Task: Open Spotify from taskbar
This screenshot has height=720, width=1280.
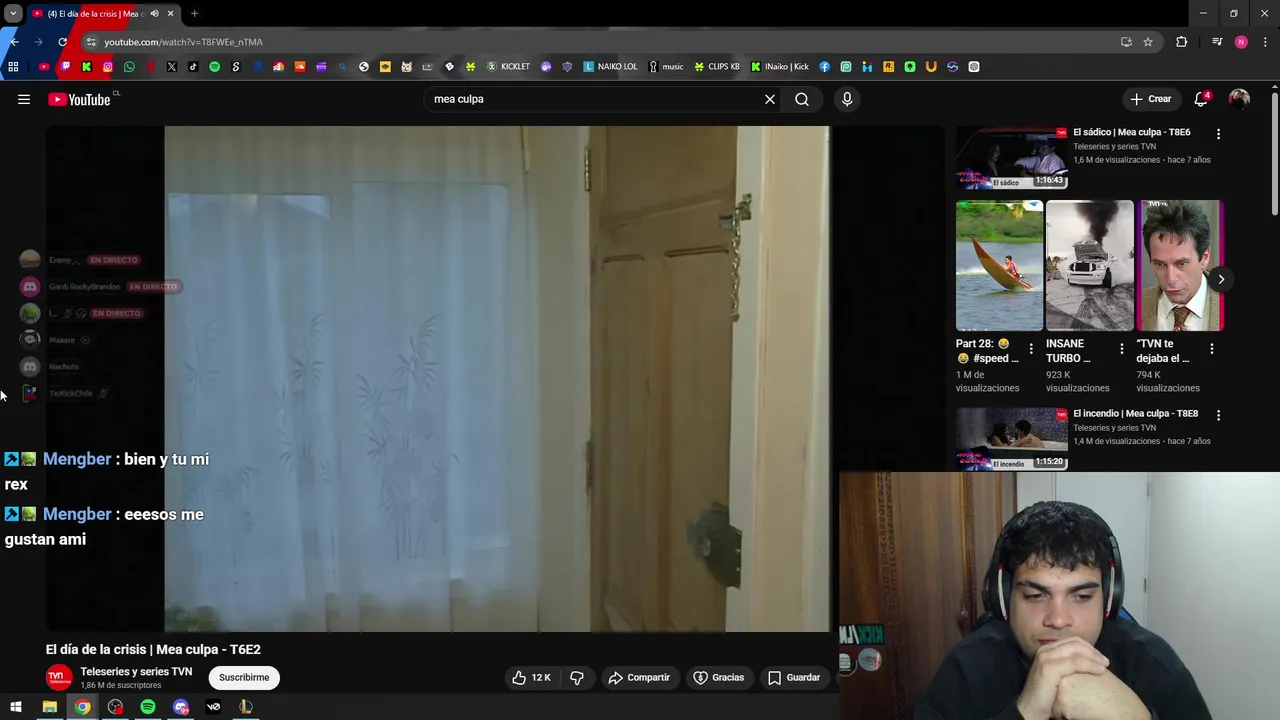Action: (148, 707)
